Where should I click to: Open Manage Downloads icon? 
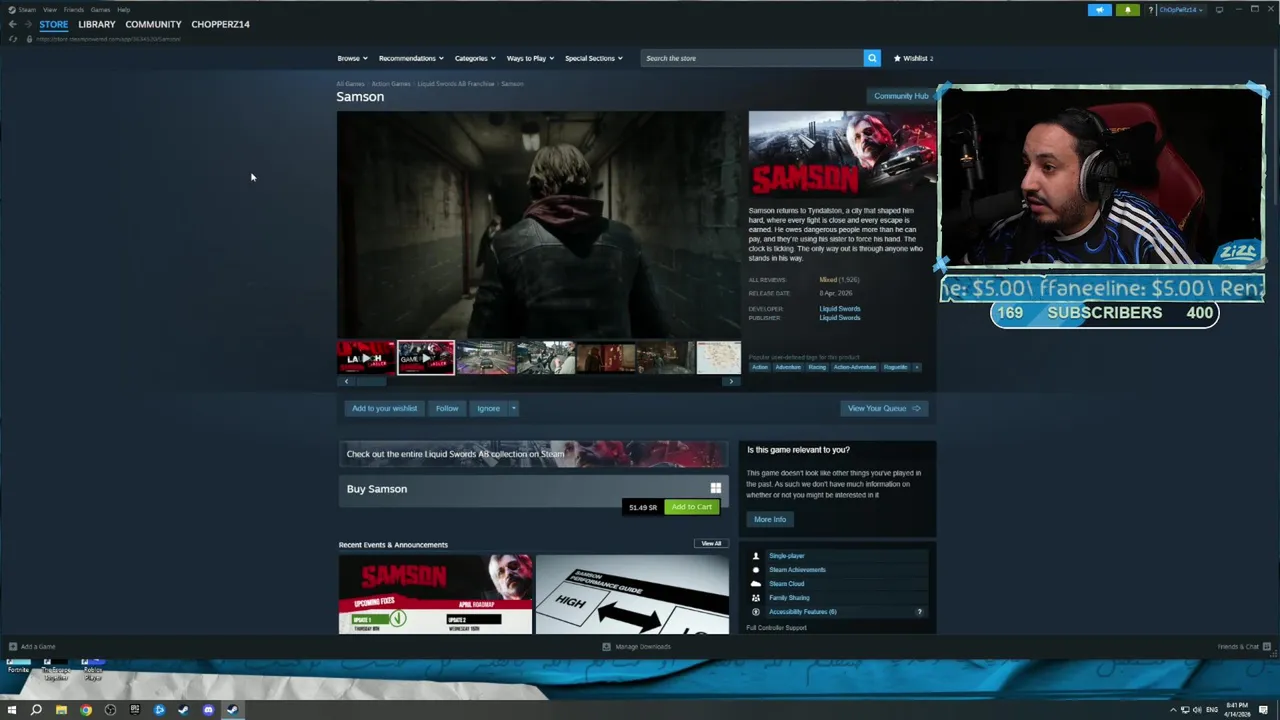[606, 647]
